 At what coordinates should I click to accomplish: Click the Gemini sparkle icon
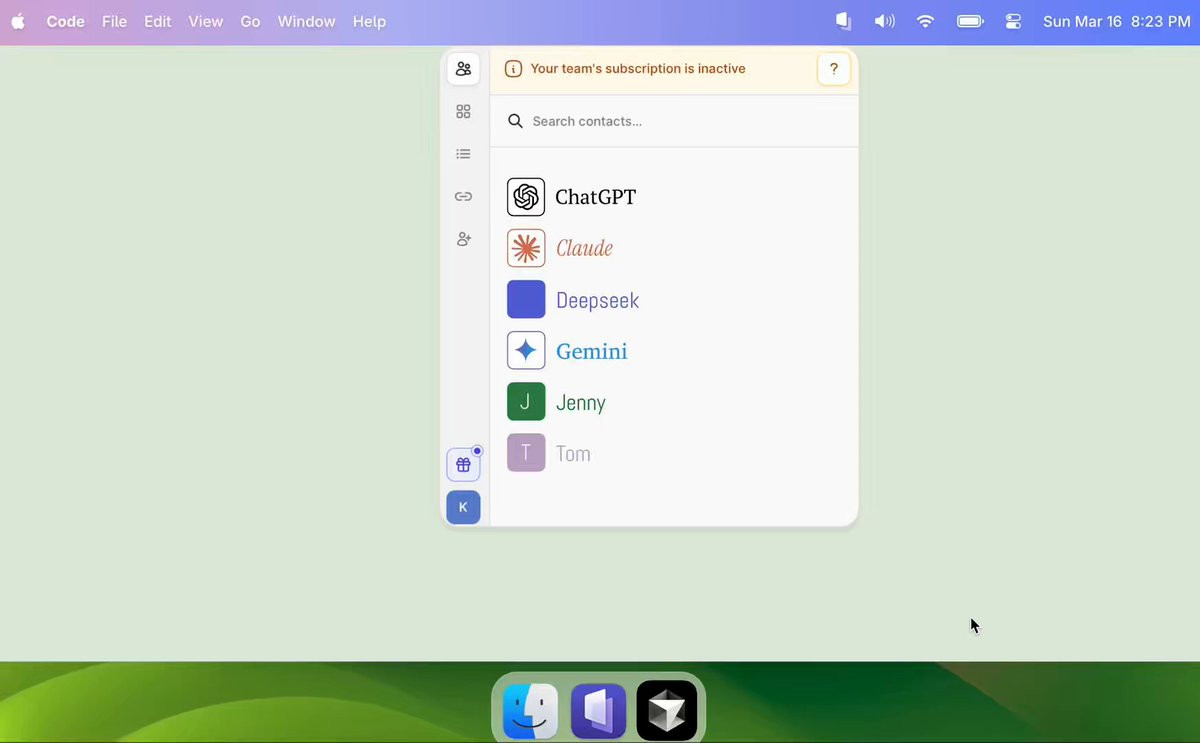[526, 350]
